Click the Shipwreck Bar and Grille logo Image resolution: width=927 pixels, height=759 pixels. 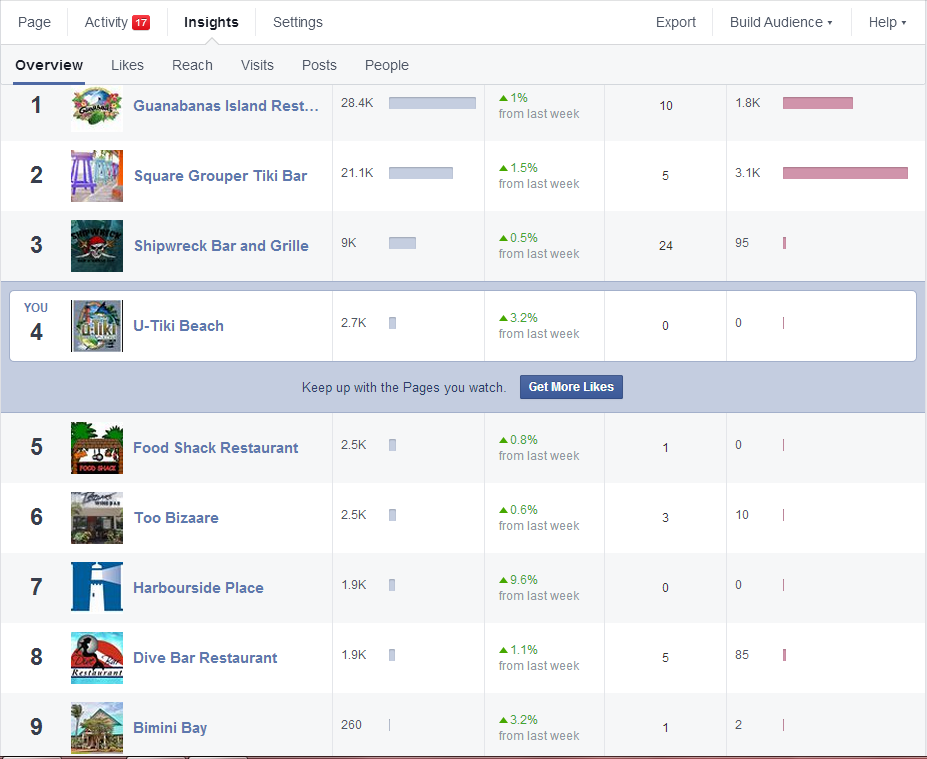[x=97, y=246]
